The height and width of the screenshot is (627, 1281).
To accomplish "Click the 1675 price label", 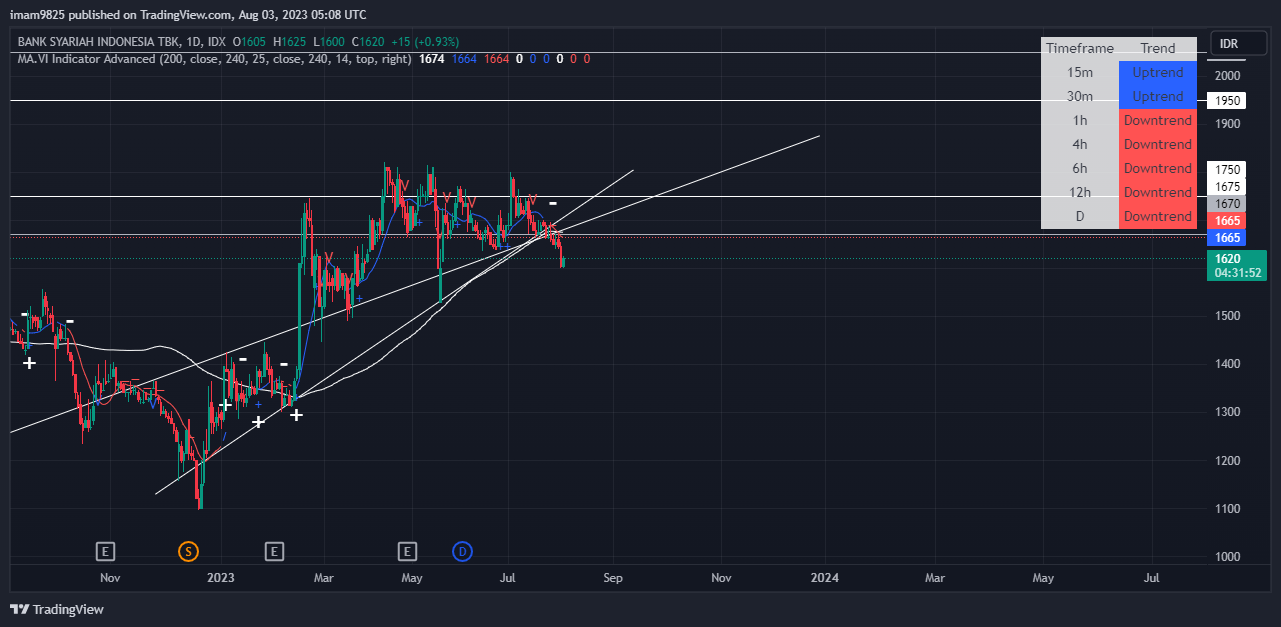I will tap(1226, 187).
